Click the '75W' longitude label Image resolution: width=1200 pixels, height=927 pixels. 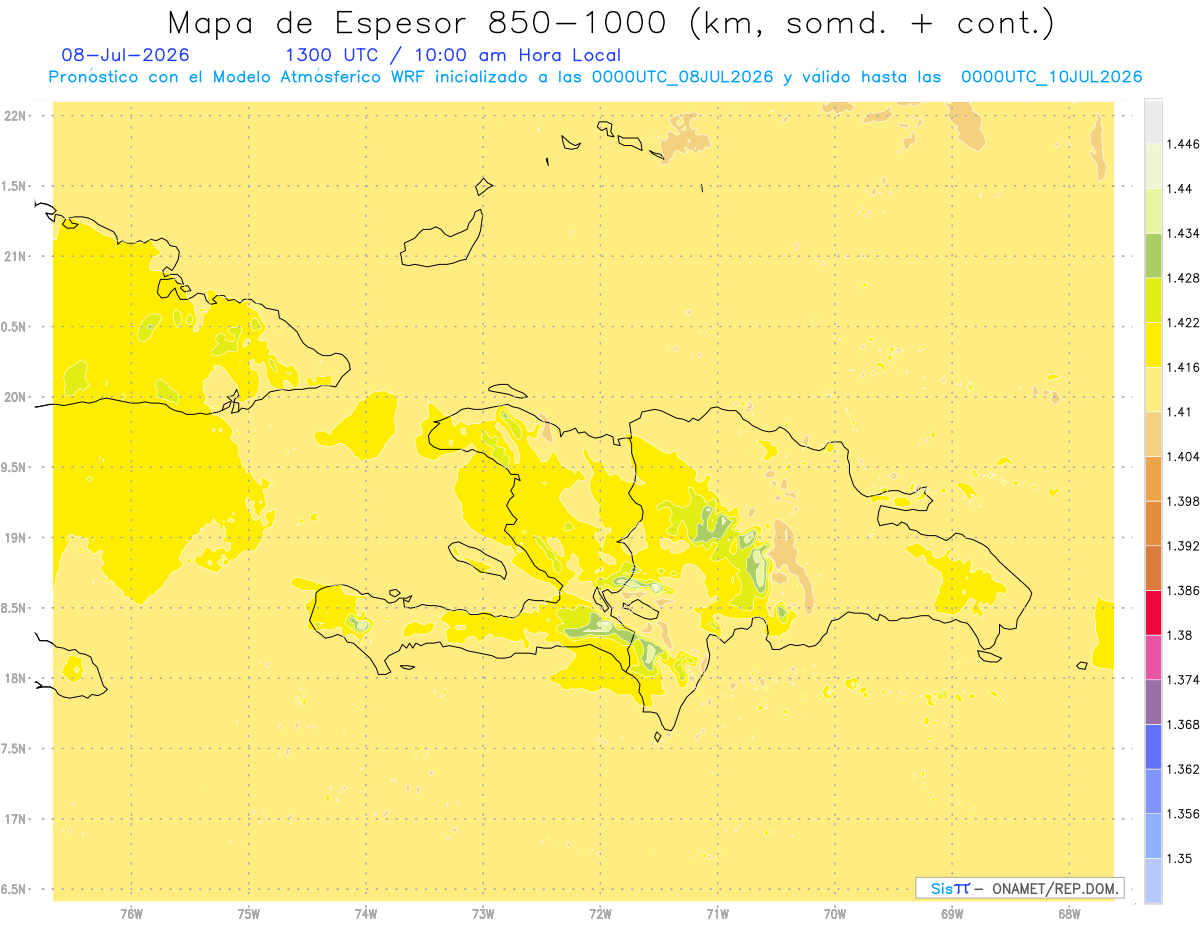click(249, 914)
